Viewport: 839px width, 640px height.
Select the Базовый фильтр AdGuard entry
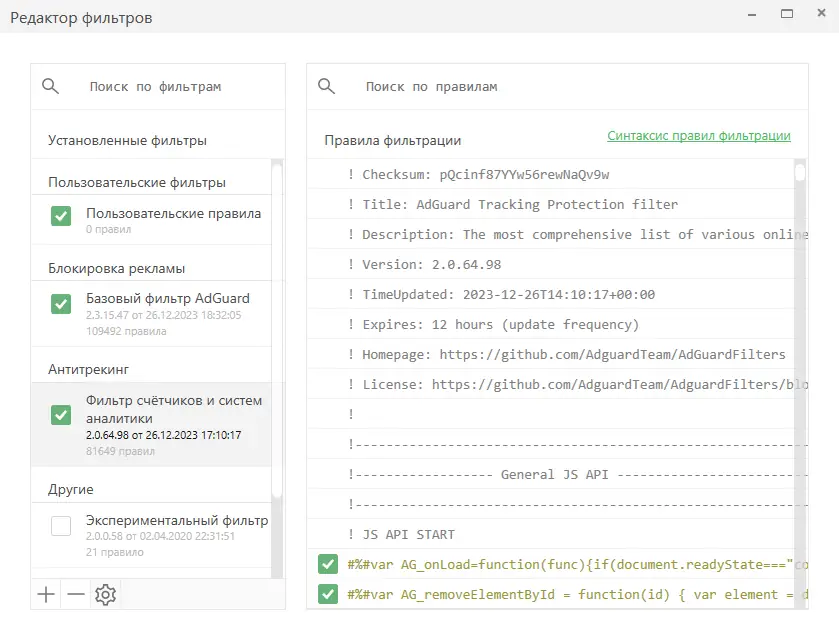coord(168,299)
